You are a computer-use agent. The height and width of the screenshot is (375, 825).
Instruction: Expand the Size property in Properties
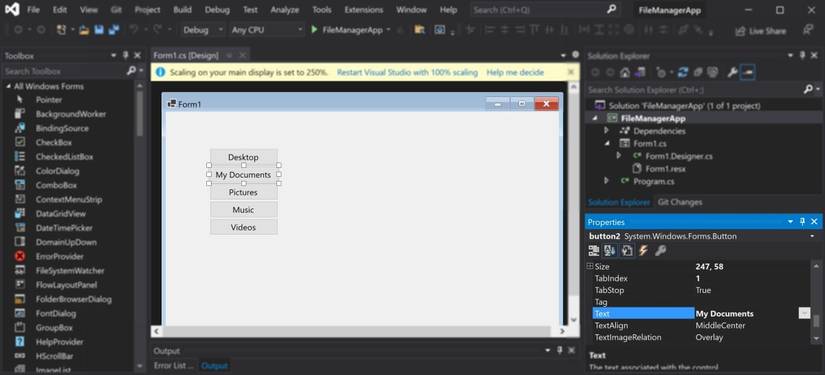click(x=590, y=267)
